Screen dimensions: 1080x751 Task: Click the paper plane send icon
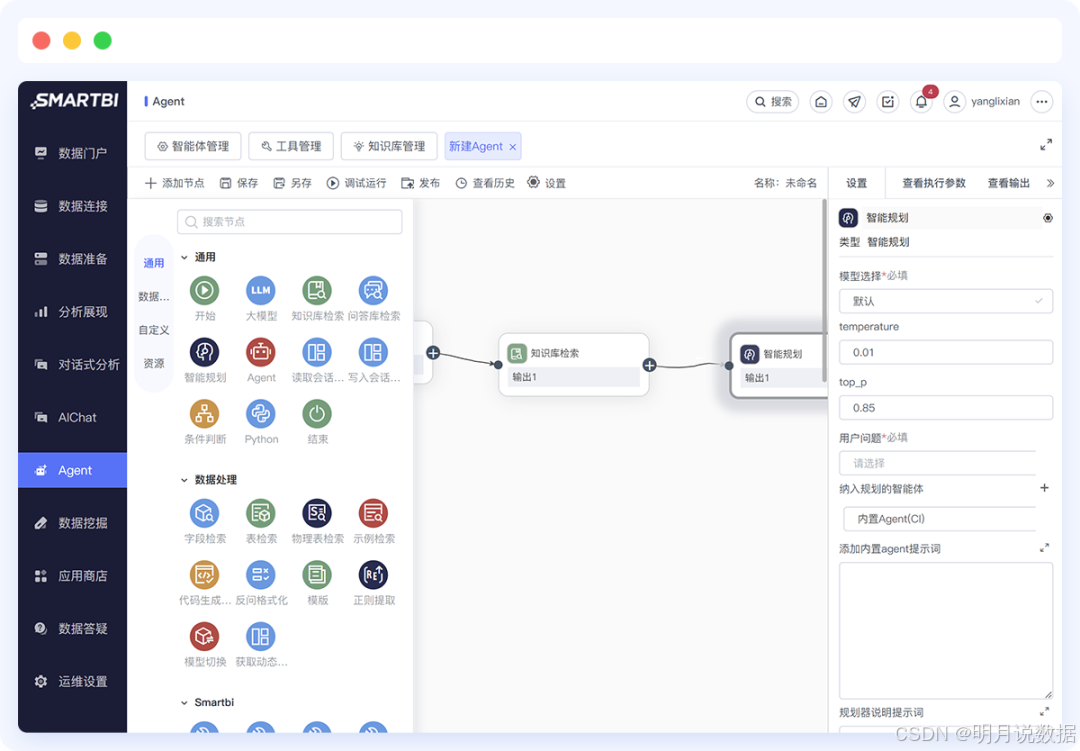[x=854, y=102]
